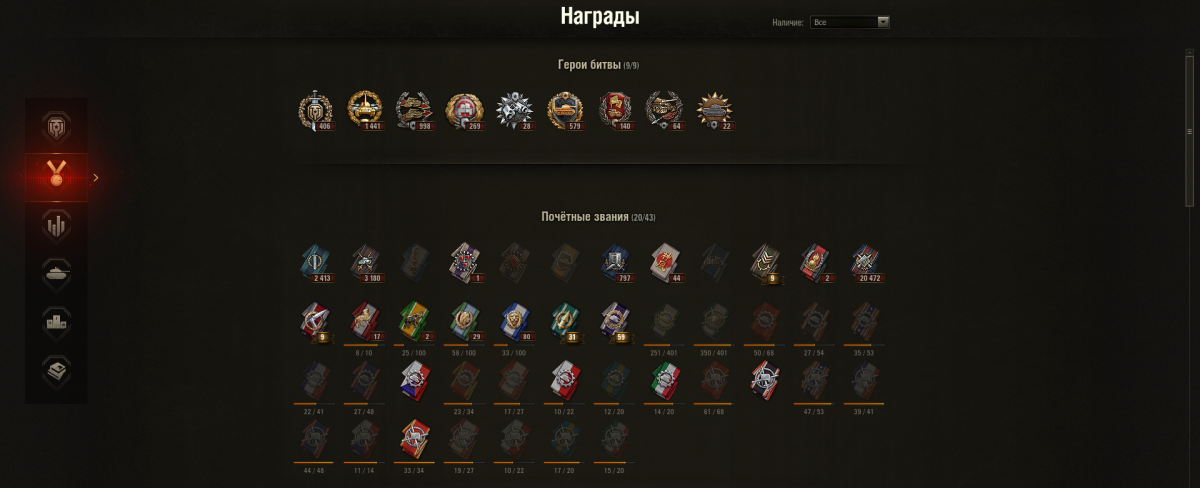Screen dimensions: 1200x488
Task: Select the Awards medal tab in sidebar
Action: (56, 178)
